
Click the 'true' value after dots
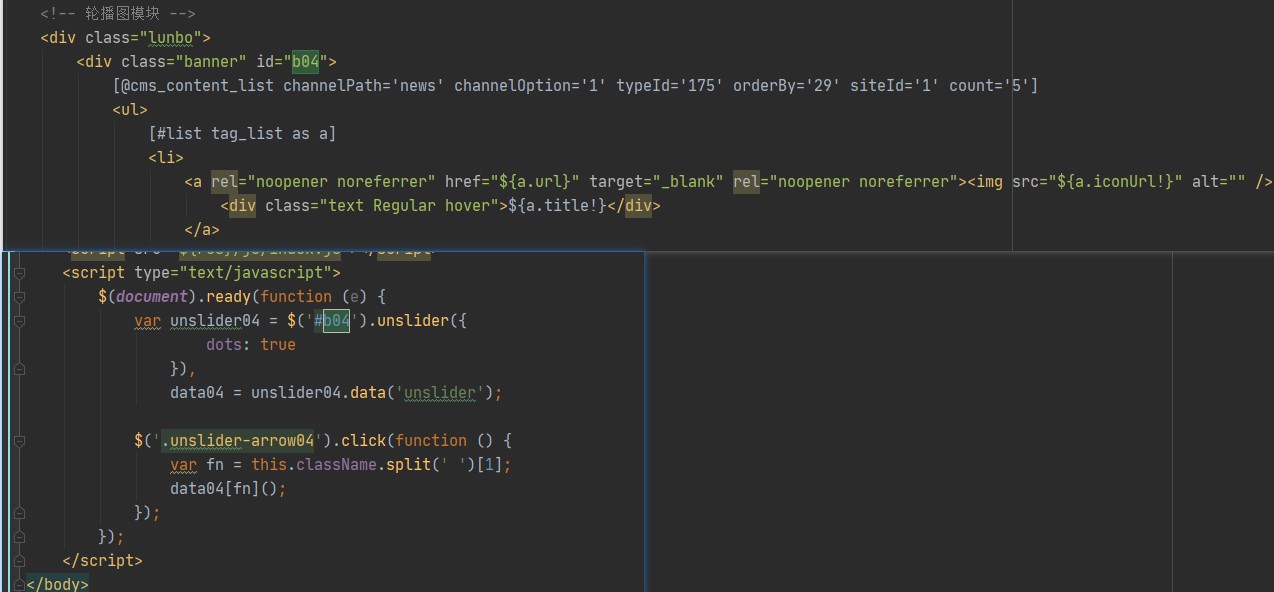coord(278,345)
